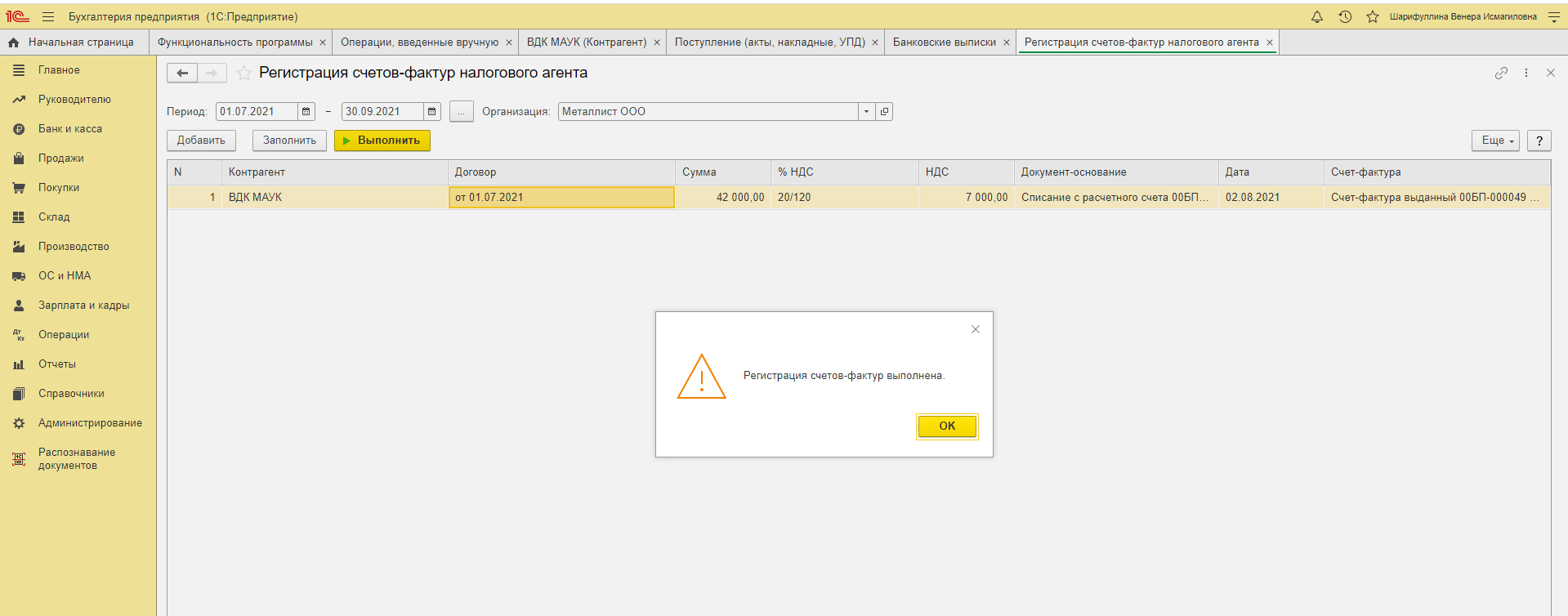Open notifications bell icon
Viewport: 1568px width, 616px height.
[x=1317, y=16]
